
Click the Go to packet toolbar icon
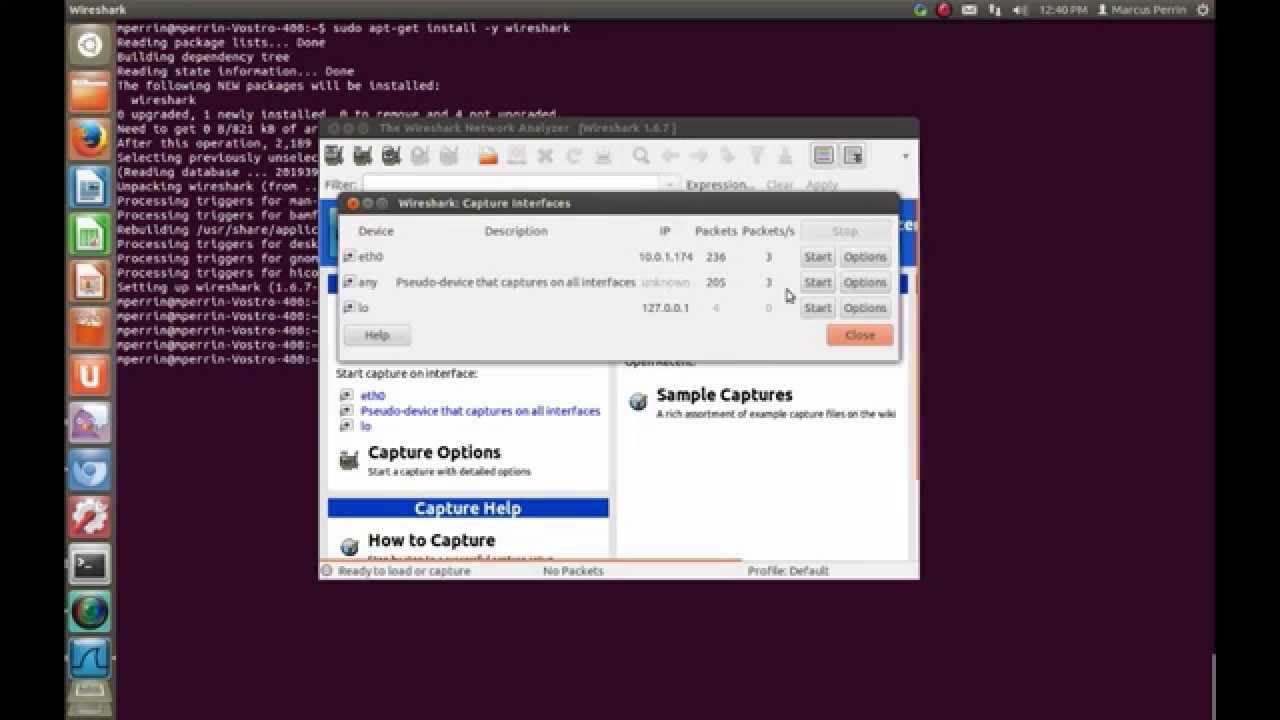point(728,155)
